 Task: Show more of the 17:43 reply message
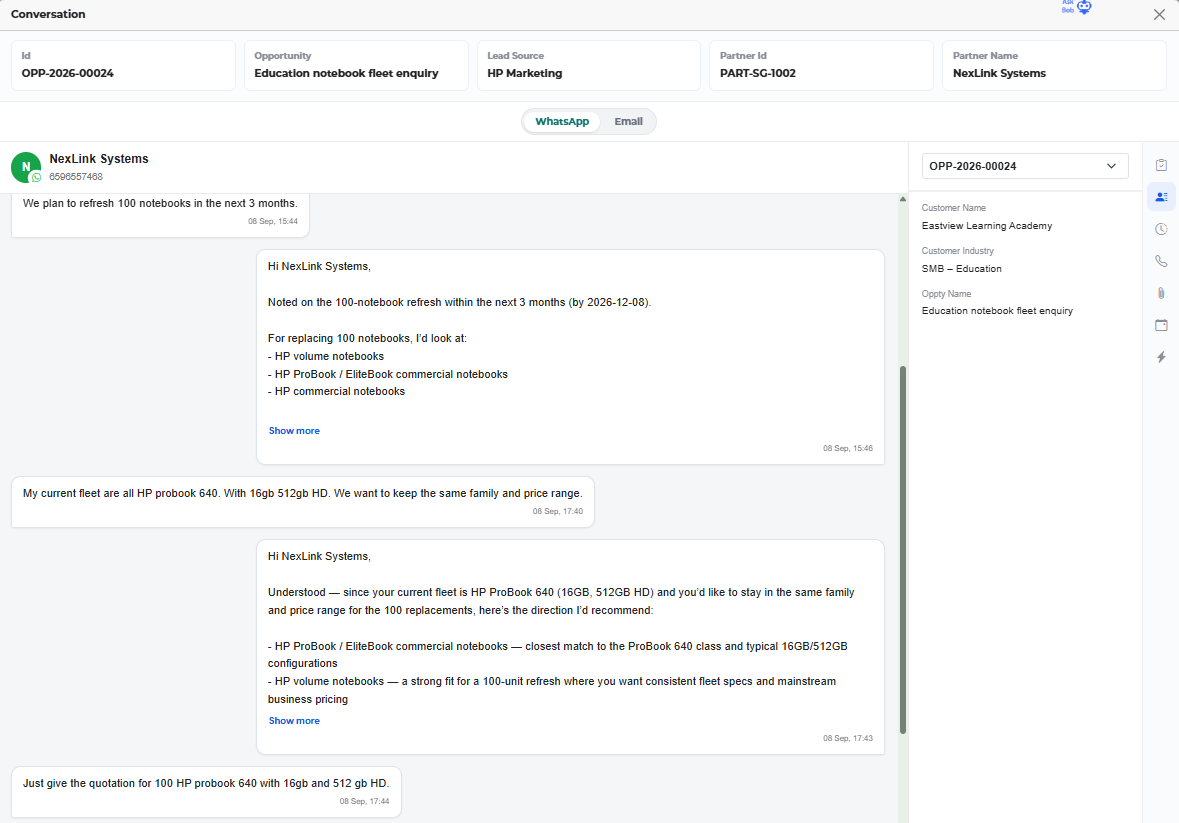click(294, 721)
